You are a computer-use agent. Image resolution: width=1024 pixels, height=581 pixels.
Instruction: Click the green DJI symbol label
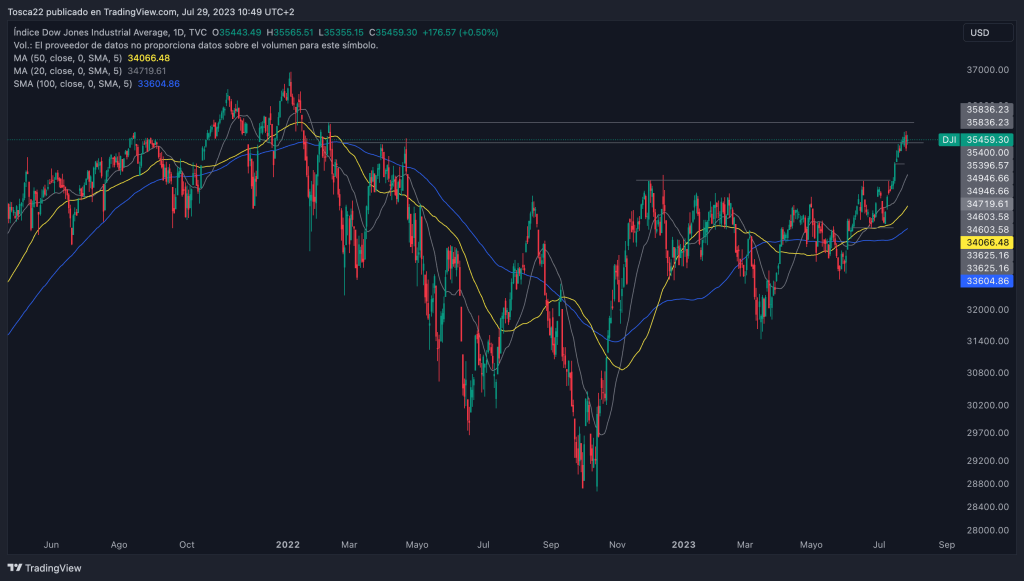click(949, 140)
